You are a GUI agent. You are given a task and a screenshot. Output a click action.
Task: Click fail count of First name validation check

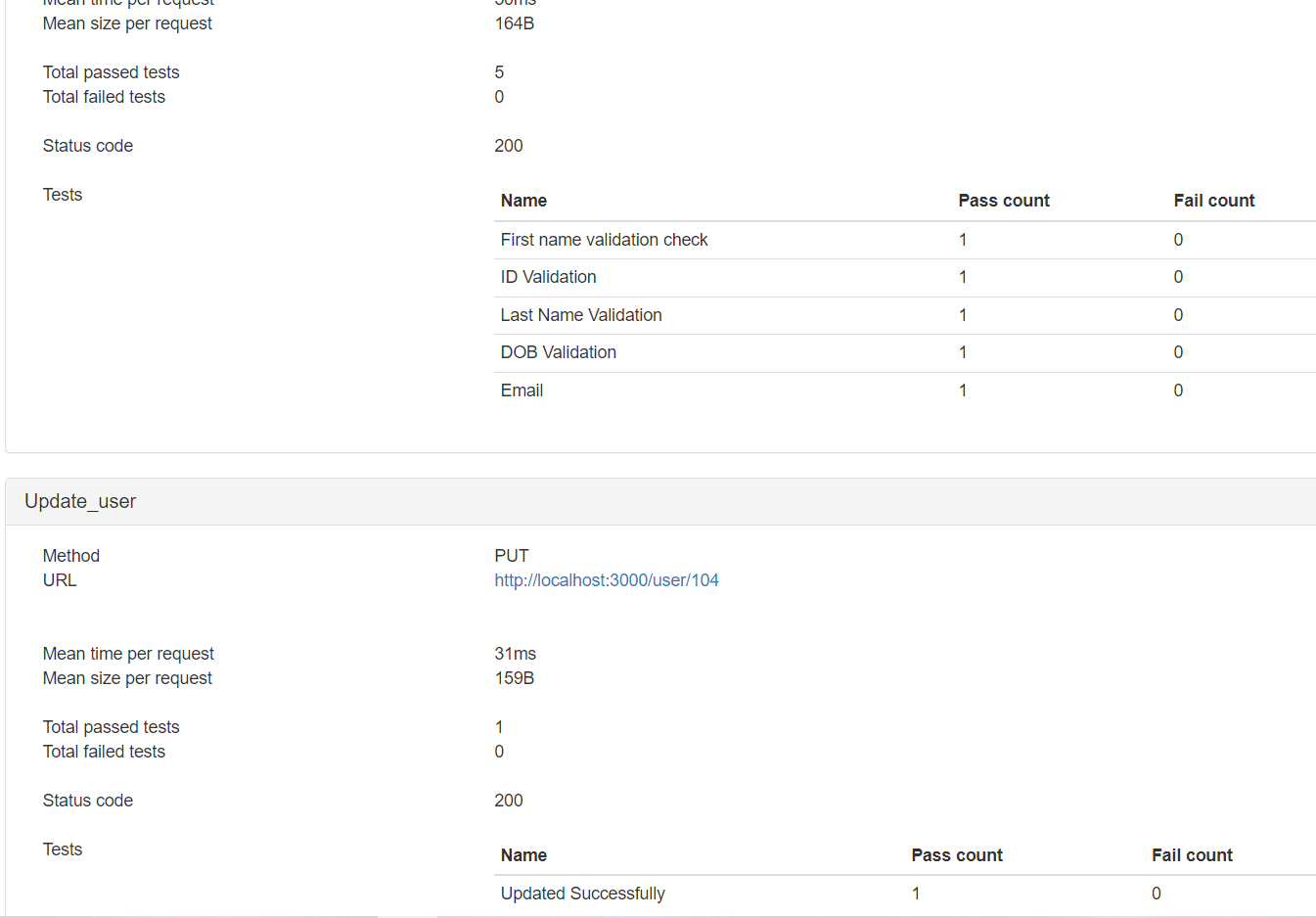coord(1178,240)
